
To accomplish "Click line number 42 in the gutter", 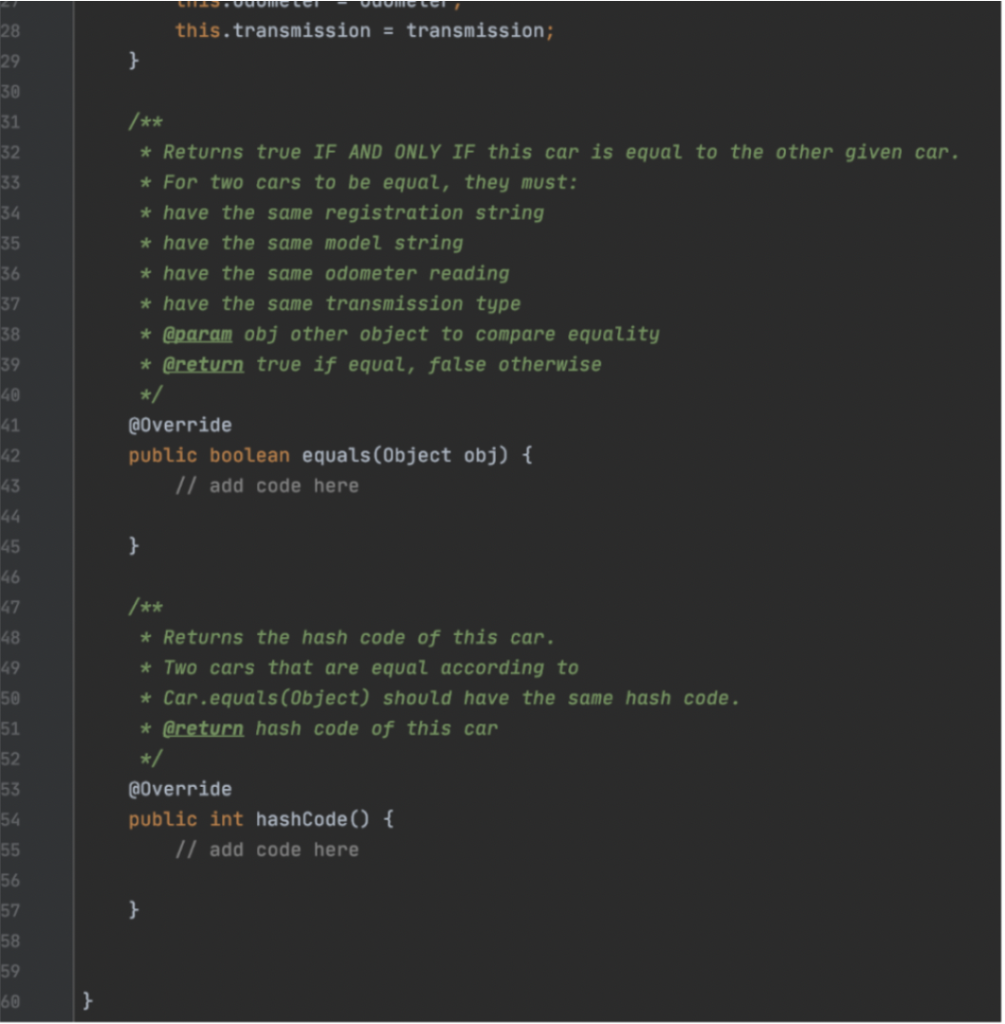I will tap(10, 456).
